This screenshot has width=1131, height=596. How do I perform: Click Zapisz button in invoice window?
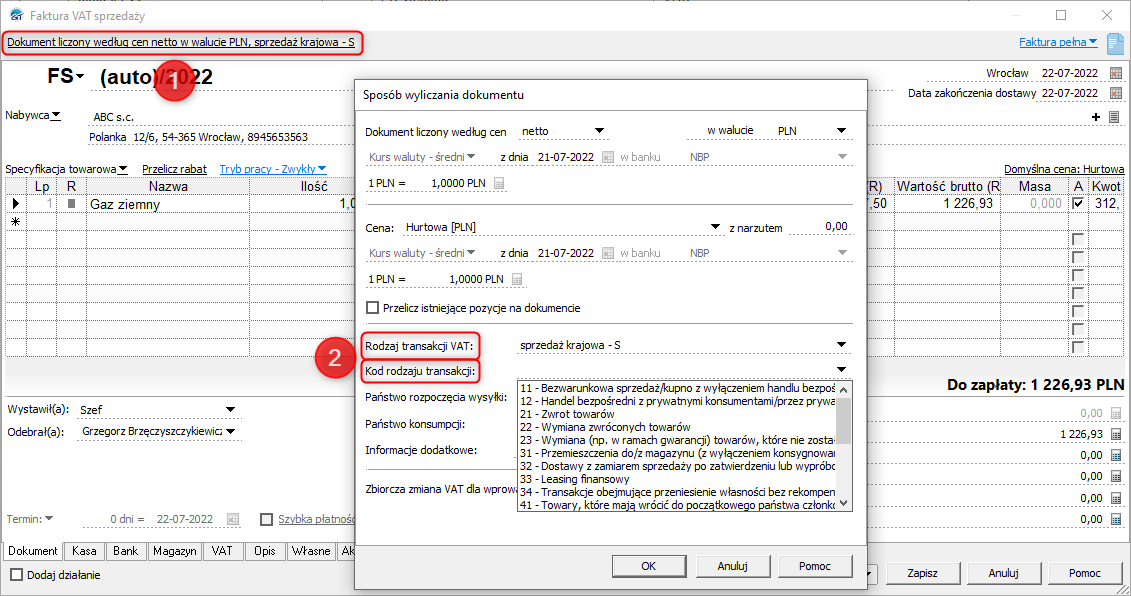(x=923, y=574)
